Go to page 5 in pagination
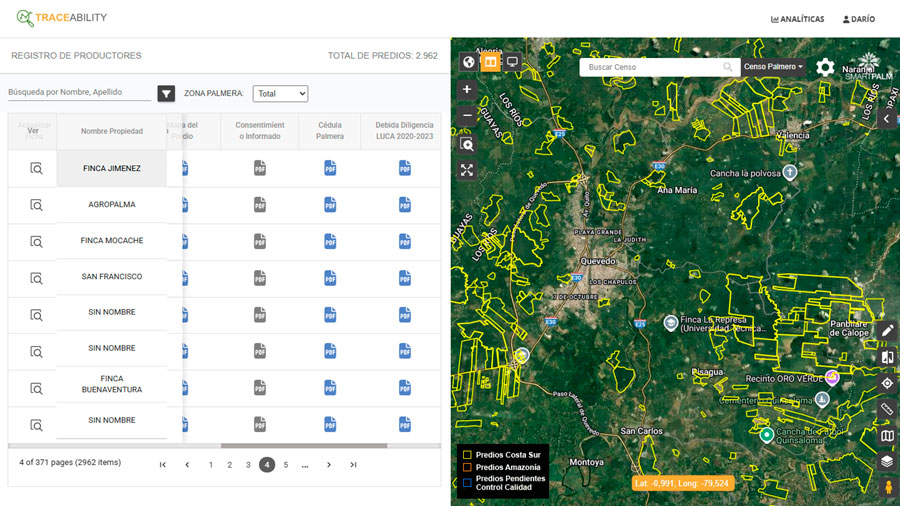This screenshot has width=900, height=506. pyautogui.click(x=286, y=465)
